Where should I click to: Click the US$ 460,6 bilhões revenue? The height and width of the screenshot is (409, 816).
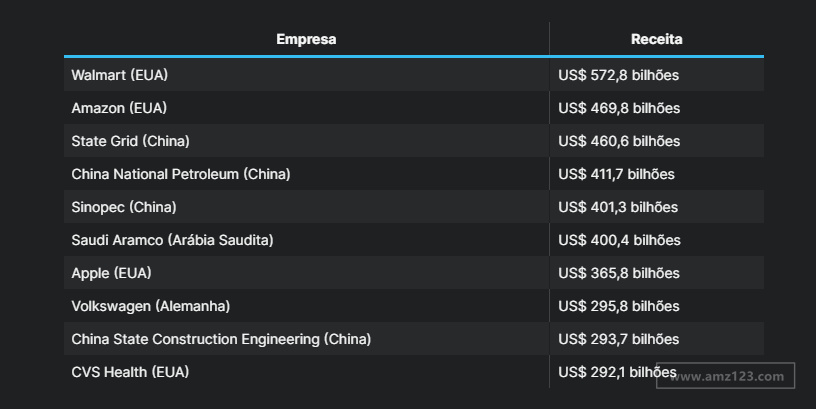coord(619,141)
